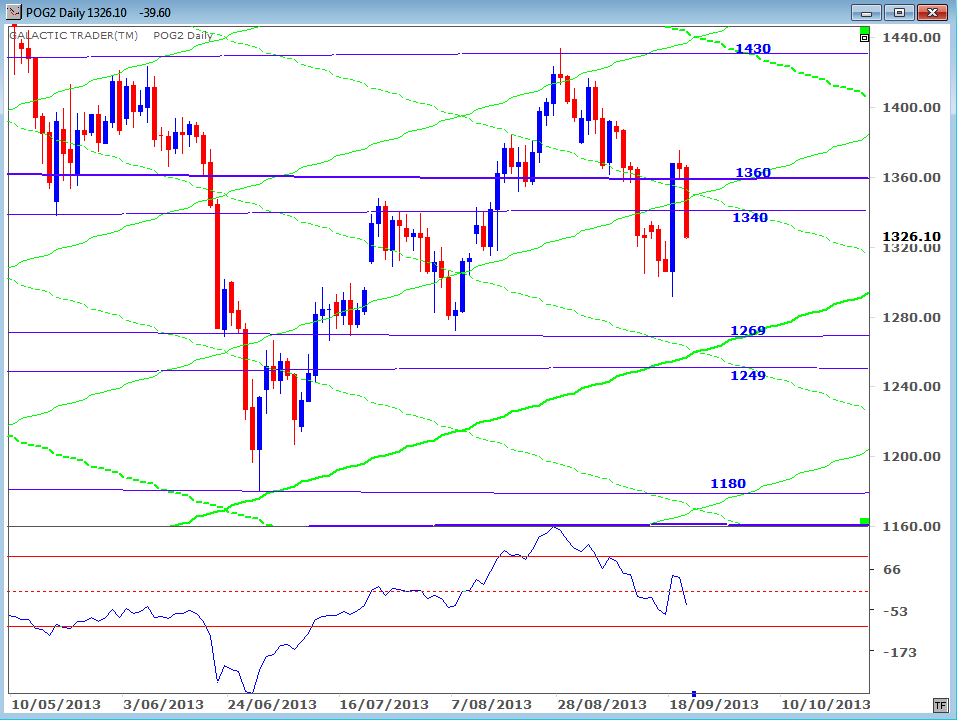Select the 1269 price level label
The height and width of the screenshot is (720, 957).
pyautogui.click(x=748, y=331)
